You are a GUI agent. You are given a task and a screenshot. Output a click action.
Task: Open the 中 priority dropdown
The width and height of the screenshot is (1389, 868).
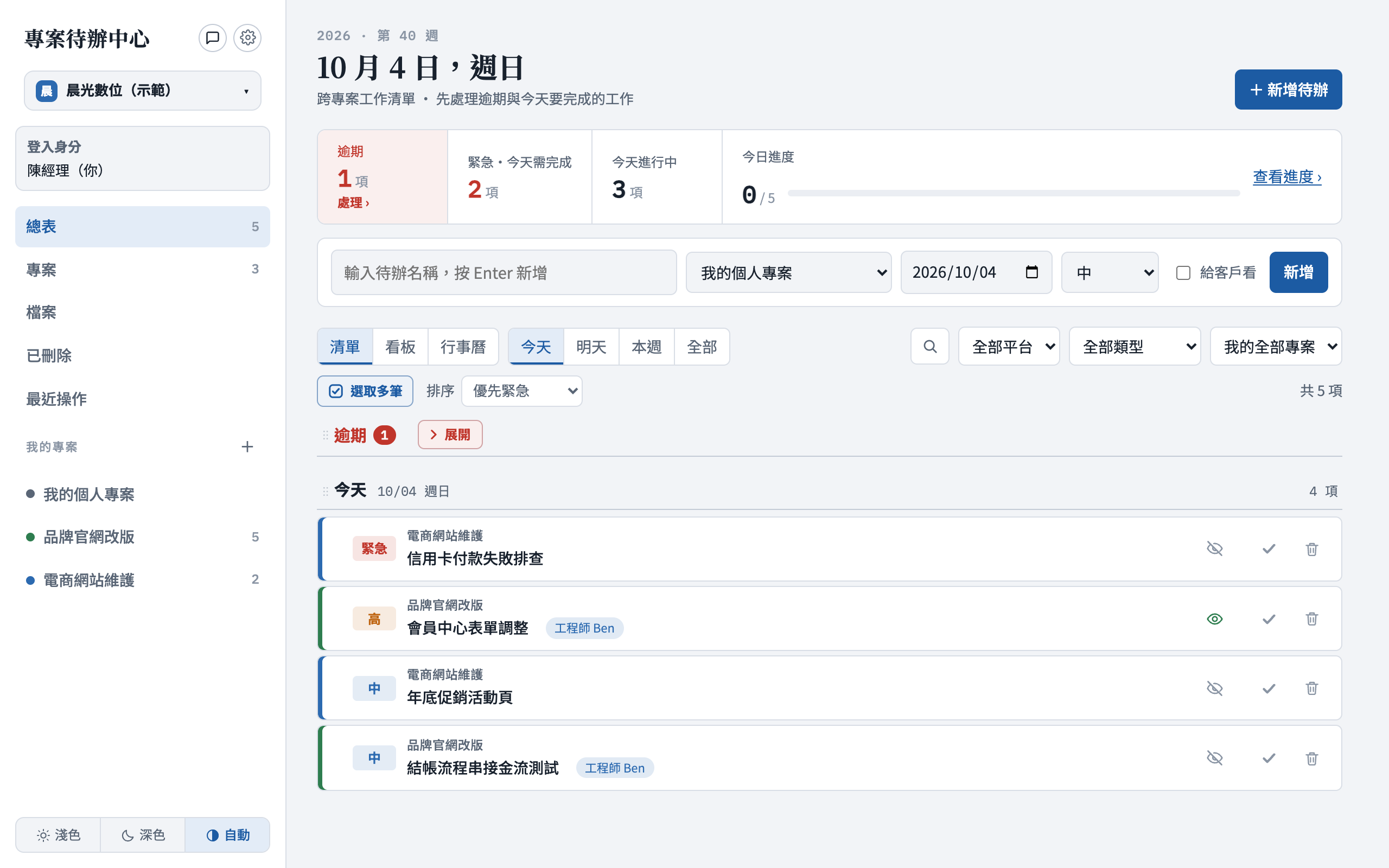pos(1110,273)
